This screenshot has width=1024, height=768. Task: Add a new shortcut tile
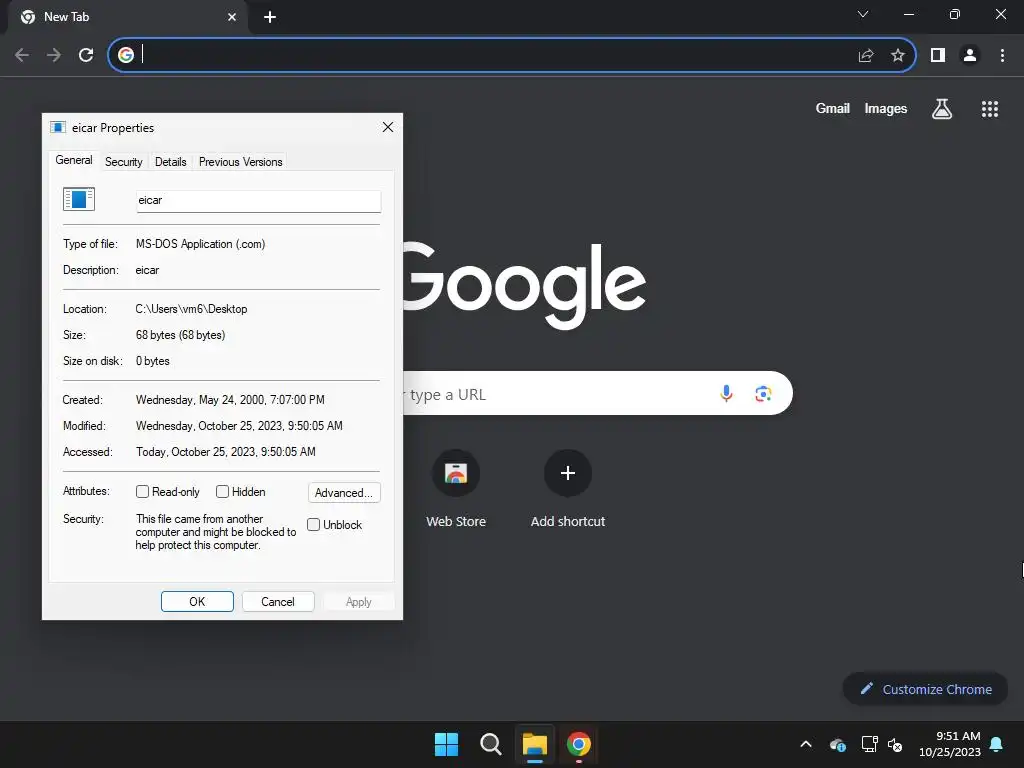pyautogui.click(x=568, y=488)
